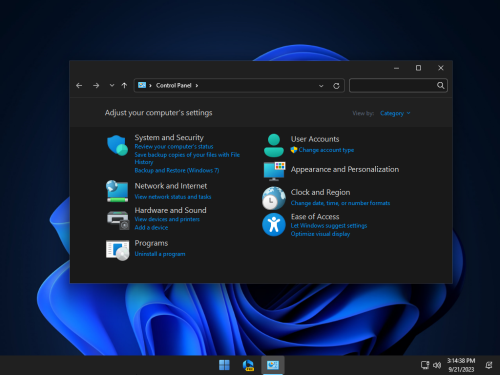This screenshot has height=375, width=500.
Task: Open the System and Security heading
Action: pos(169,138)
